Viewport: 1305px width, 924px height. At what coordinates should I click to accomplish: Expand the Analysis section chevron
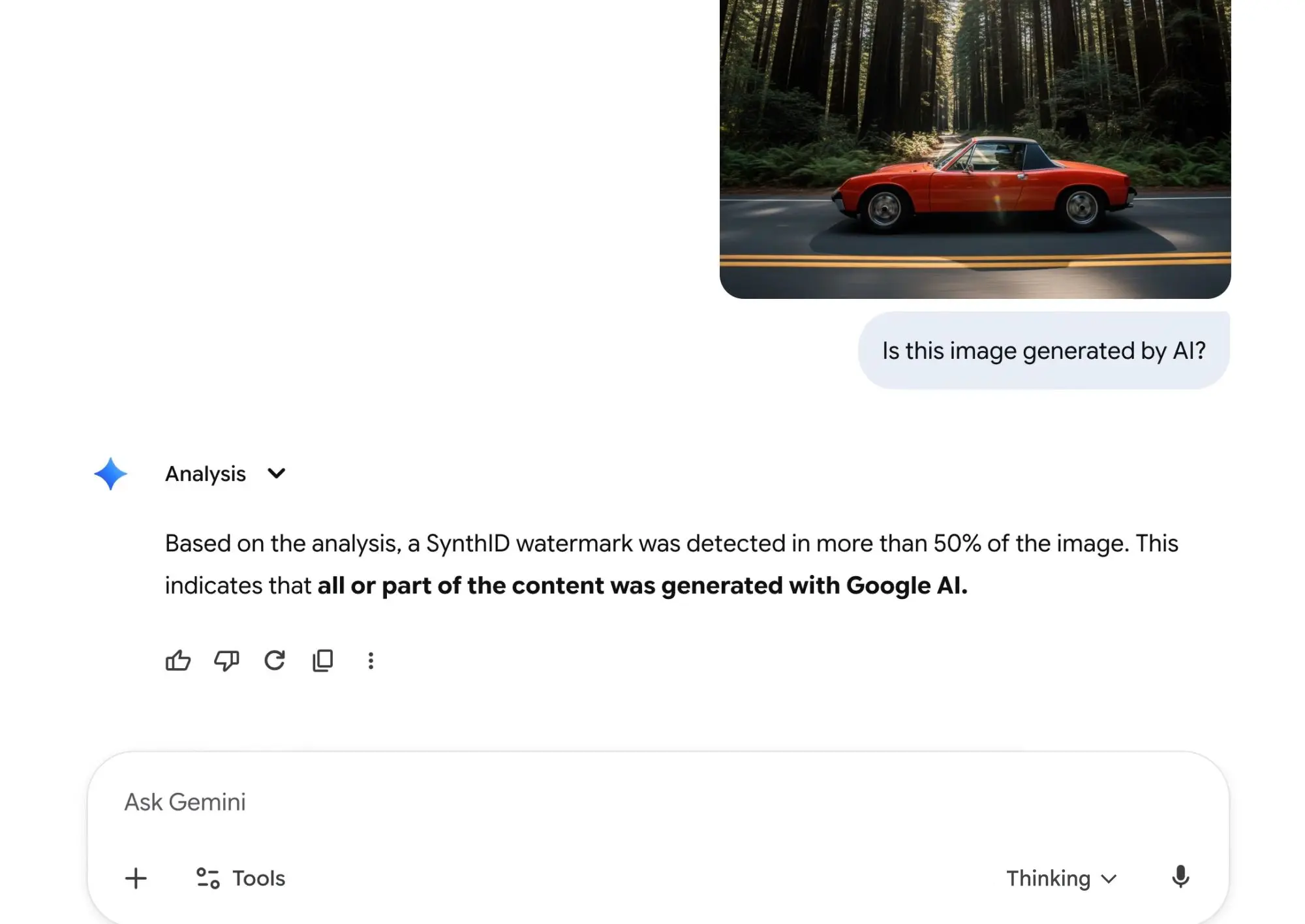click(277, 474)
